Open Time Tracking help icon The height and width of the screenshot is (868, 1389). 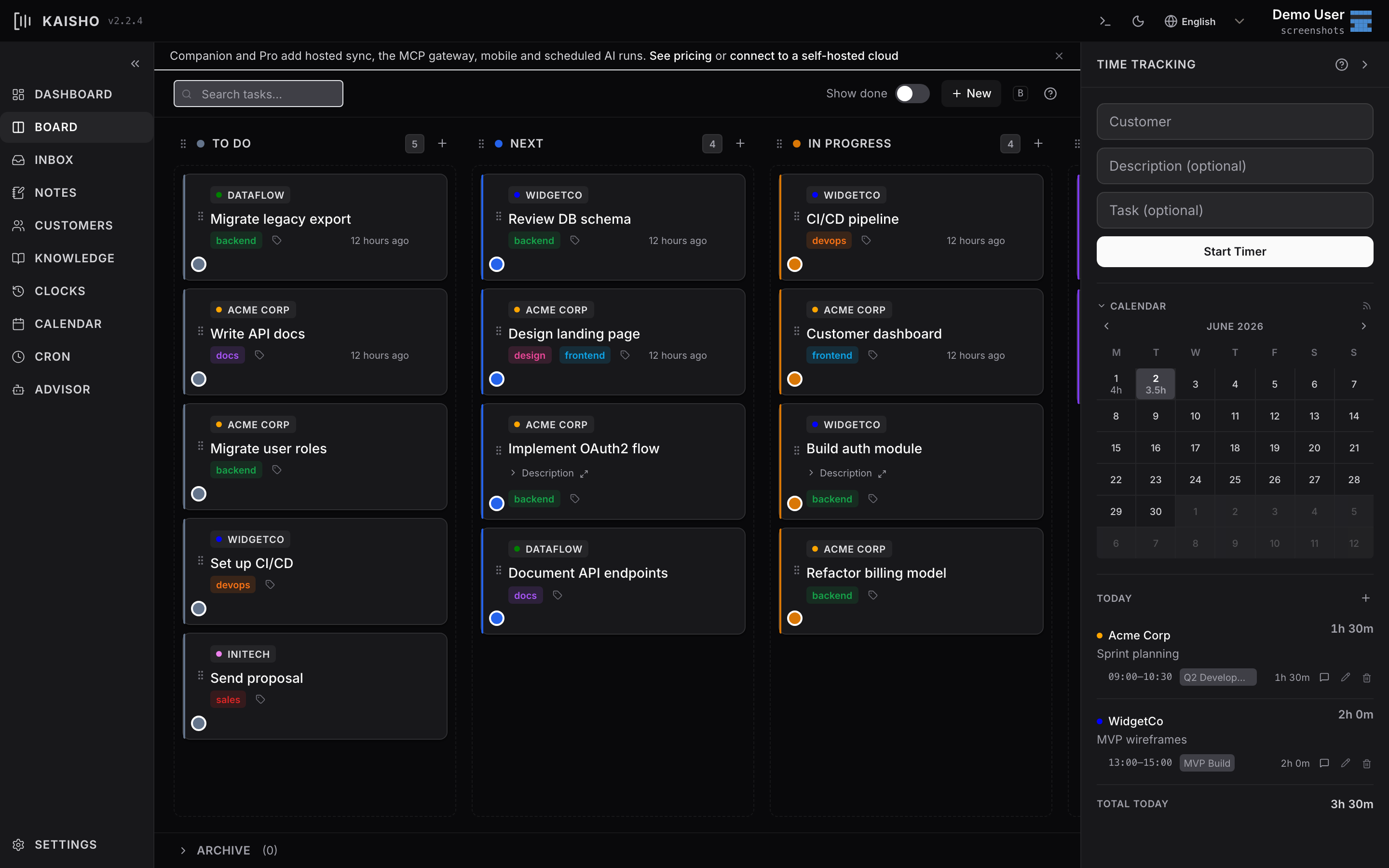coord(1341,64)
